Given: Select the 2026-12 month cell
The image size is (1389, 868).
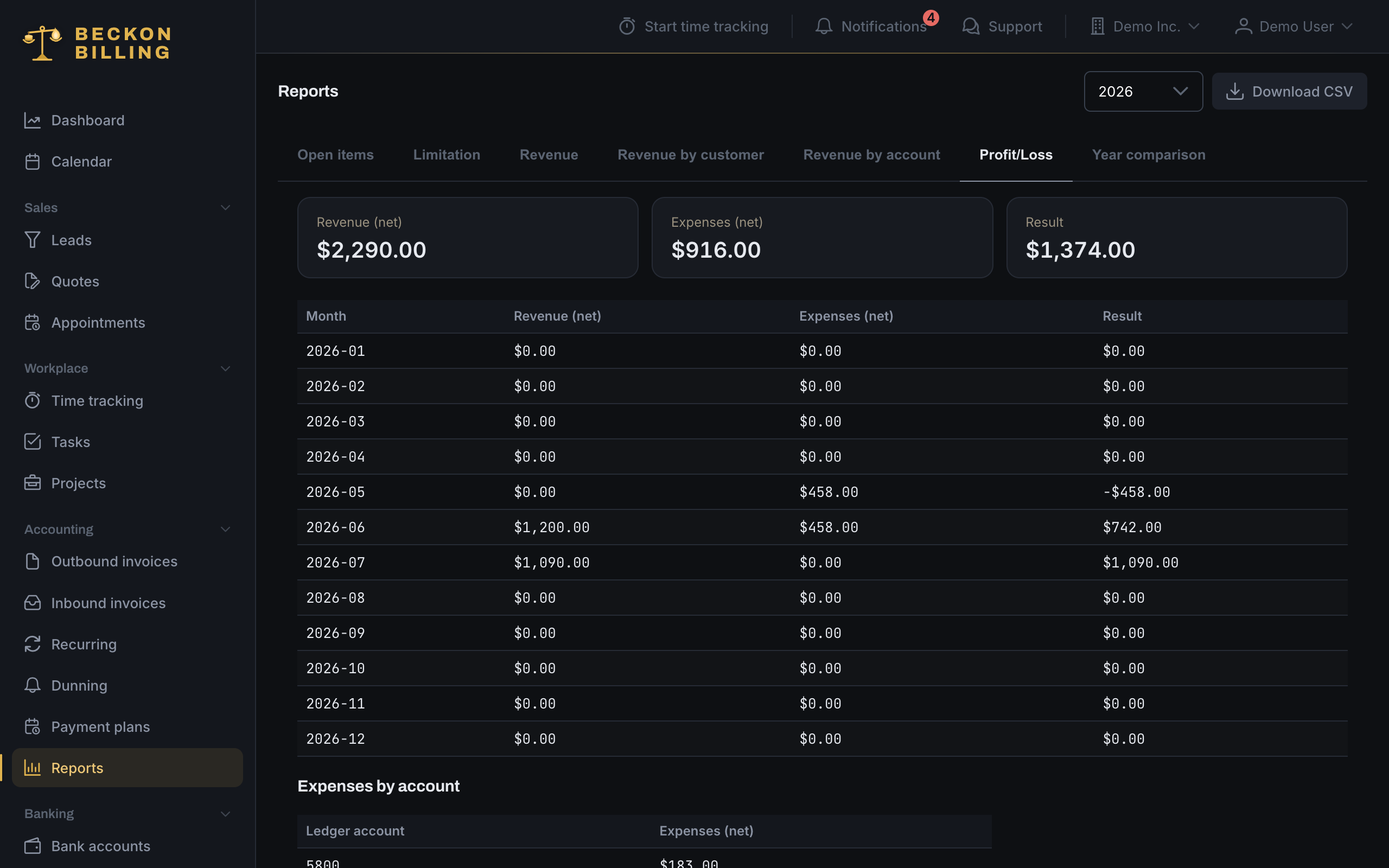Looking at the screenshot, I should [x=335, y=739].
